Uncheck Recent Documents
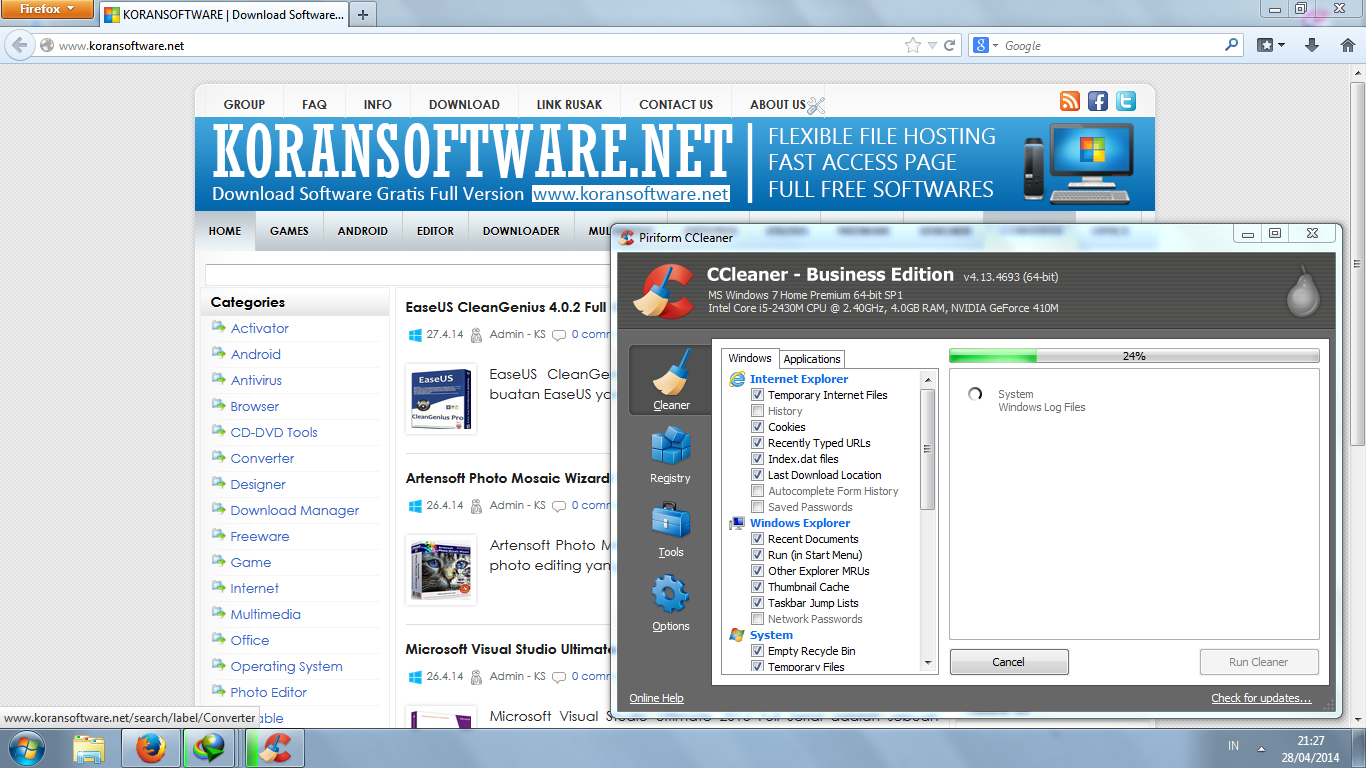1366x768 pixels. click(x=758, y=539)
